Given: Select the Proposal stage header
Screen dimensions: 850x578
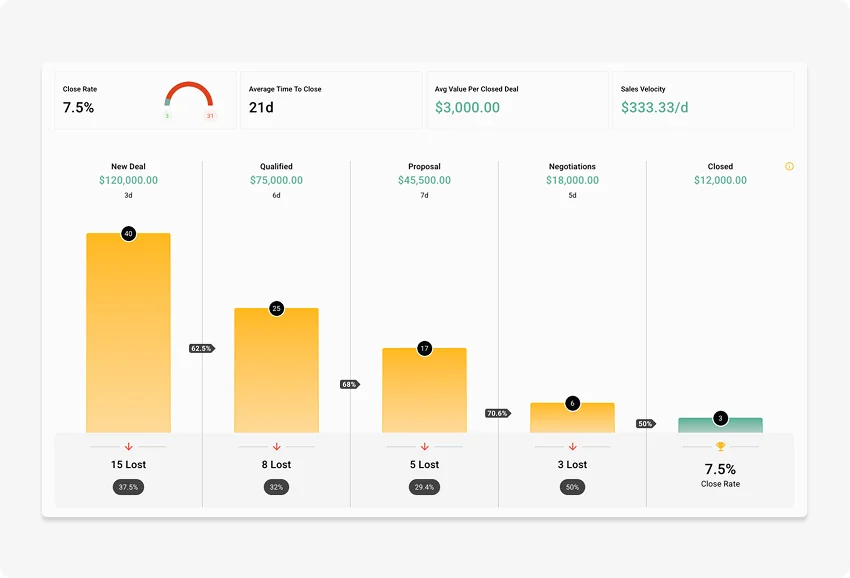Looking at the screenshot, I should click(424, 167).
